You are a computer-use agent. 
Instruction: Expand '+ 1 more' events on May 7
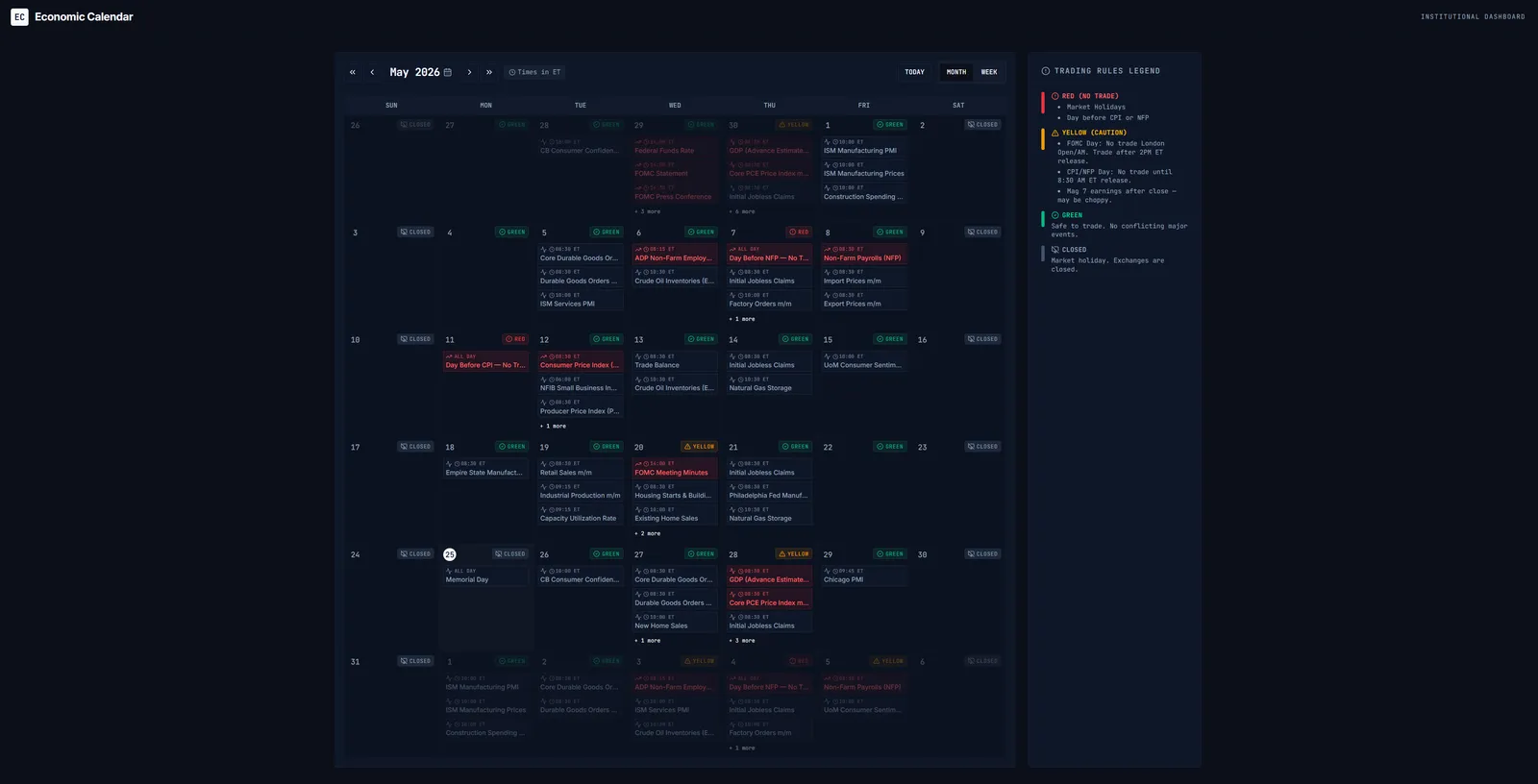click(x=742, y=319)
